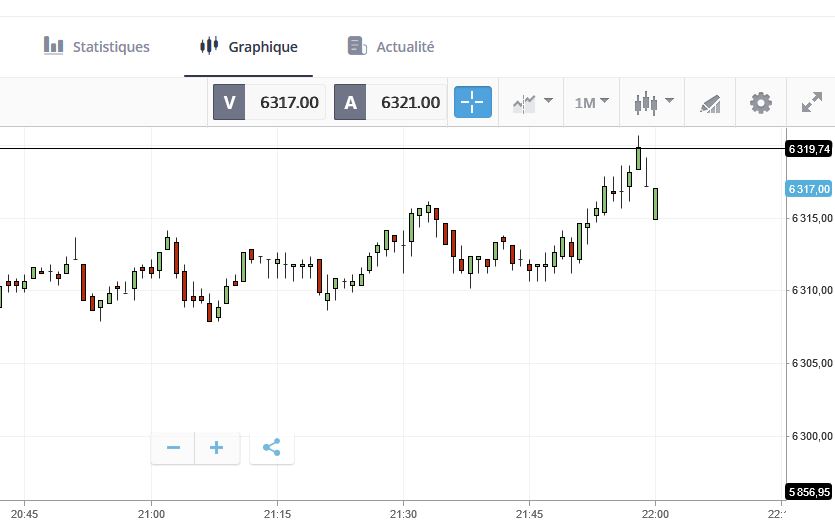Expand the candlestick chart type dropdown
The image size is (835, 526).
[653, 102]
